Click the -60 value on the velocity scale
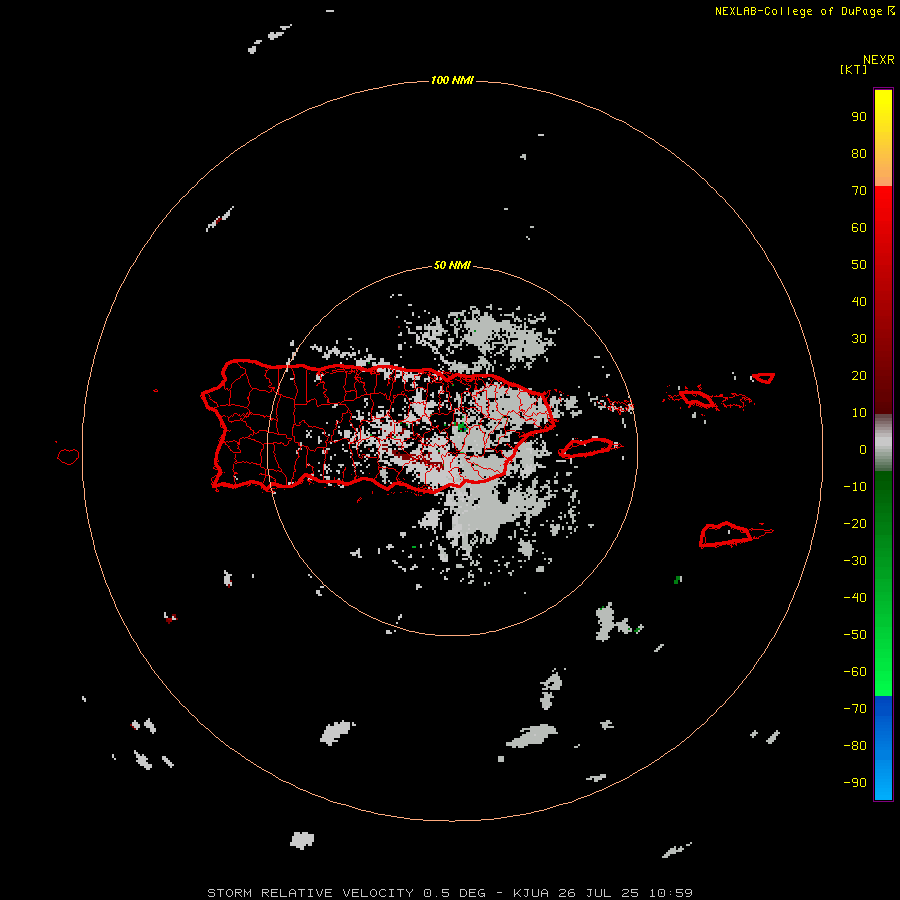The height and width of the screenshot is (900, 900). click(x=855, y=672)
